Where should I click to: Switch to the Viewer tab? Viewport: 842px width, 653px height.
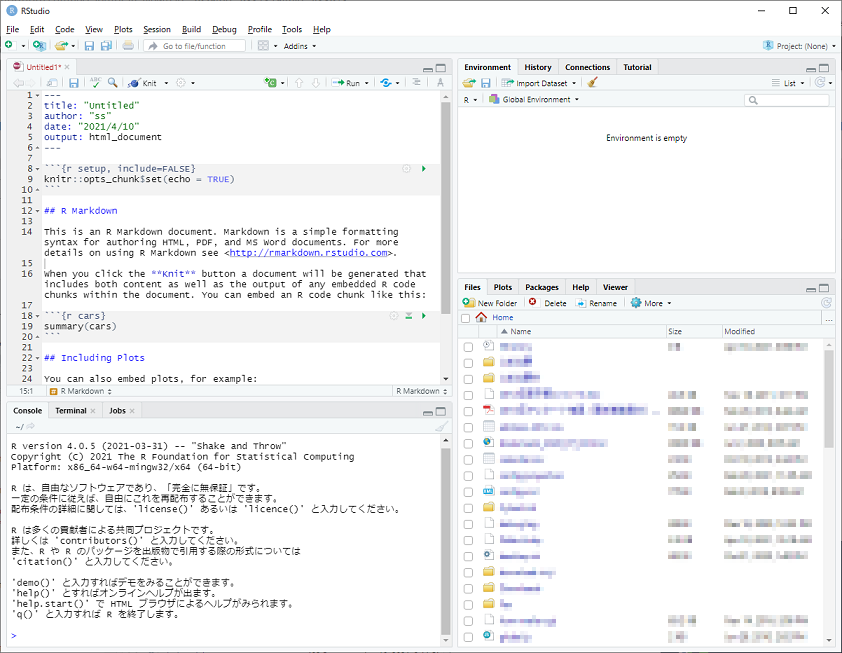[x=615, y=287]
